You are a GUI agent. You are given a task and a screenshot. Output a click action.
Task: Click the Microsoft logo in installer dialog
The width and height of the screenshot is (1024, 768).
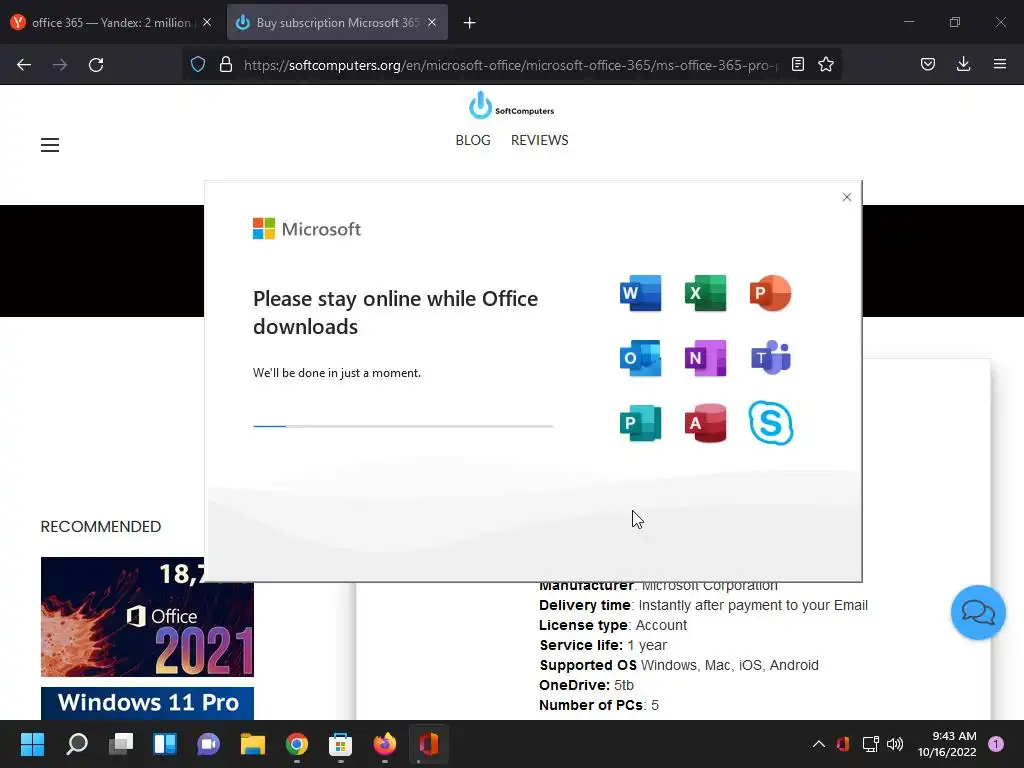click(306, 229)
